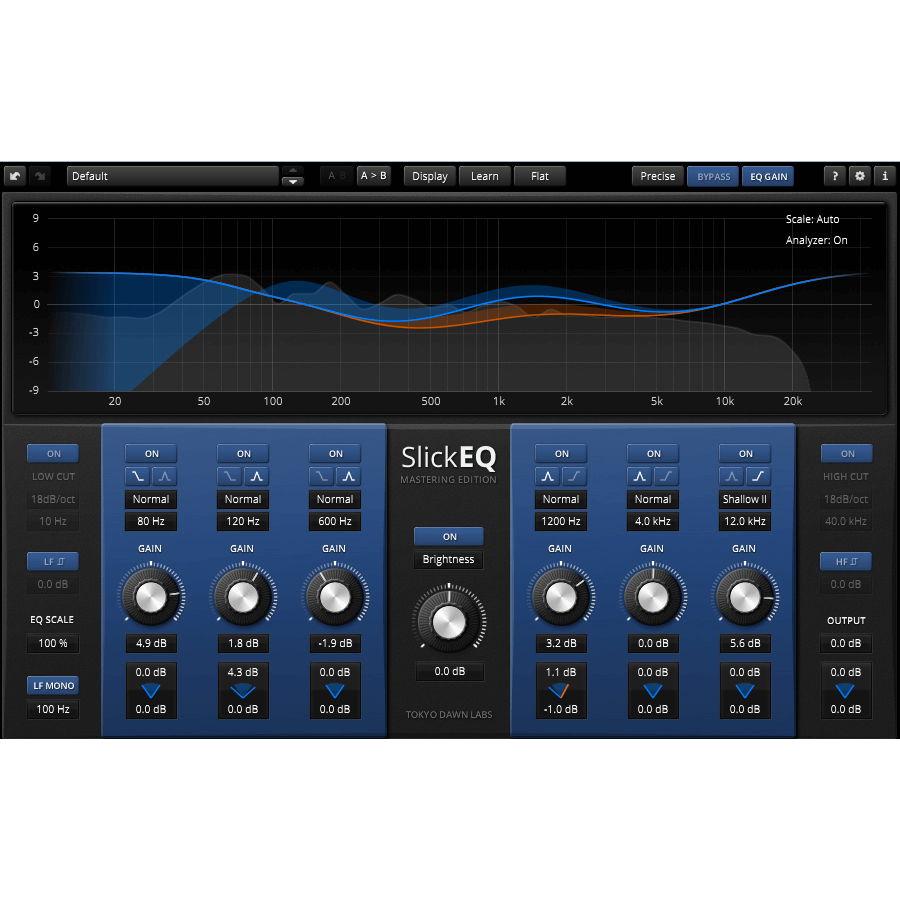Select high shelf shape for 1200 Hz band
The width and height of the screenshot is (900, 900).
point(575,476)
